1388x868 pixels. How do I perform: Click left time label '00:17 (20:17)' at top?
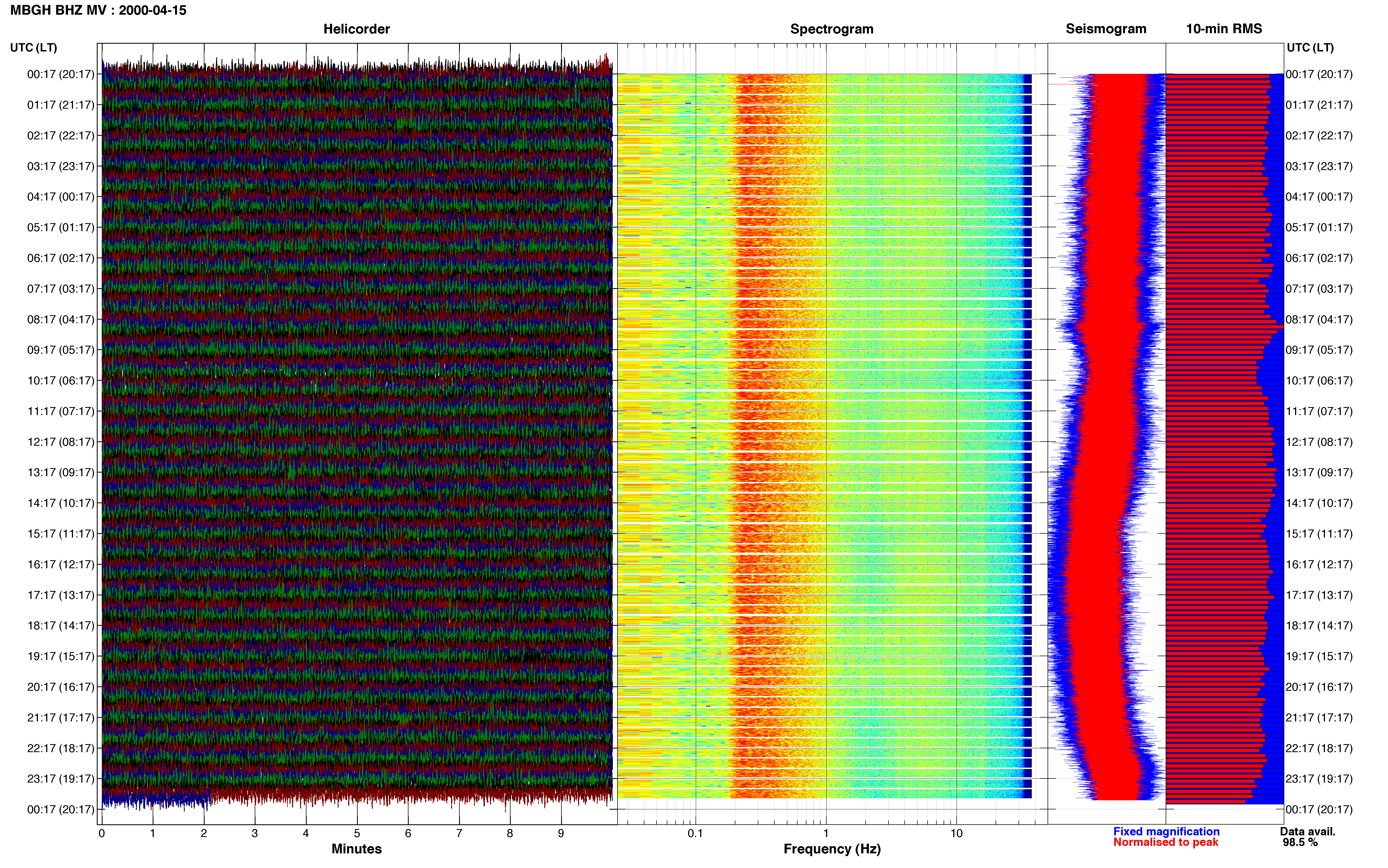61,74
